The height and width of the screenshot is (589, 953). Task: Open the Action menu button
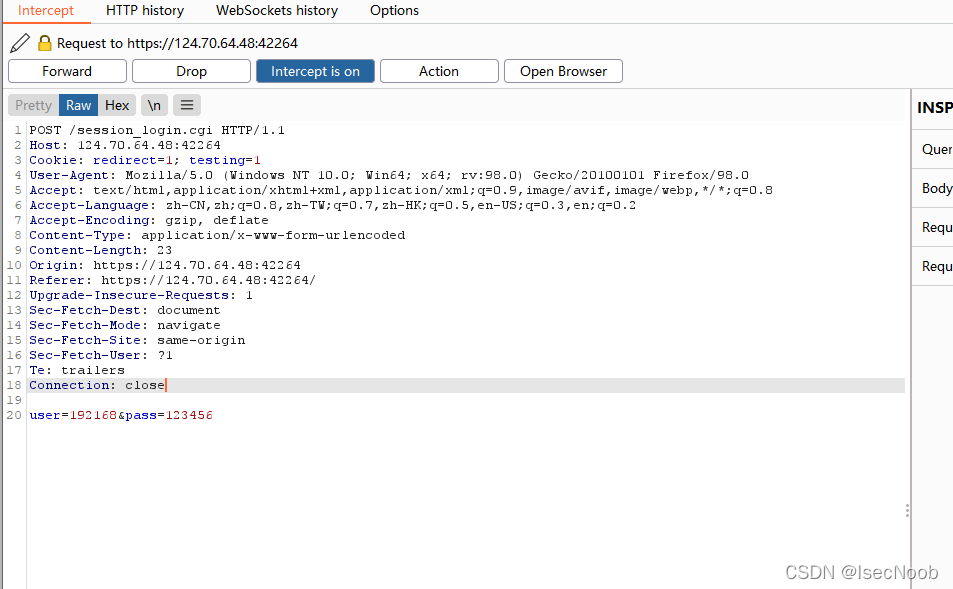(439, 71)
